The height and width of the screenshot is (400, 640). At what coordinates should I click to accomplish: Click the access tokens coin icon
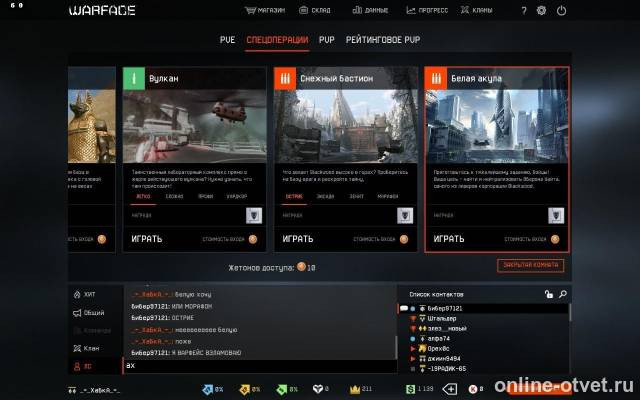(x=301, y=267)
